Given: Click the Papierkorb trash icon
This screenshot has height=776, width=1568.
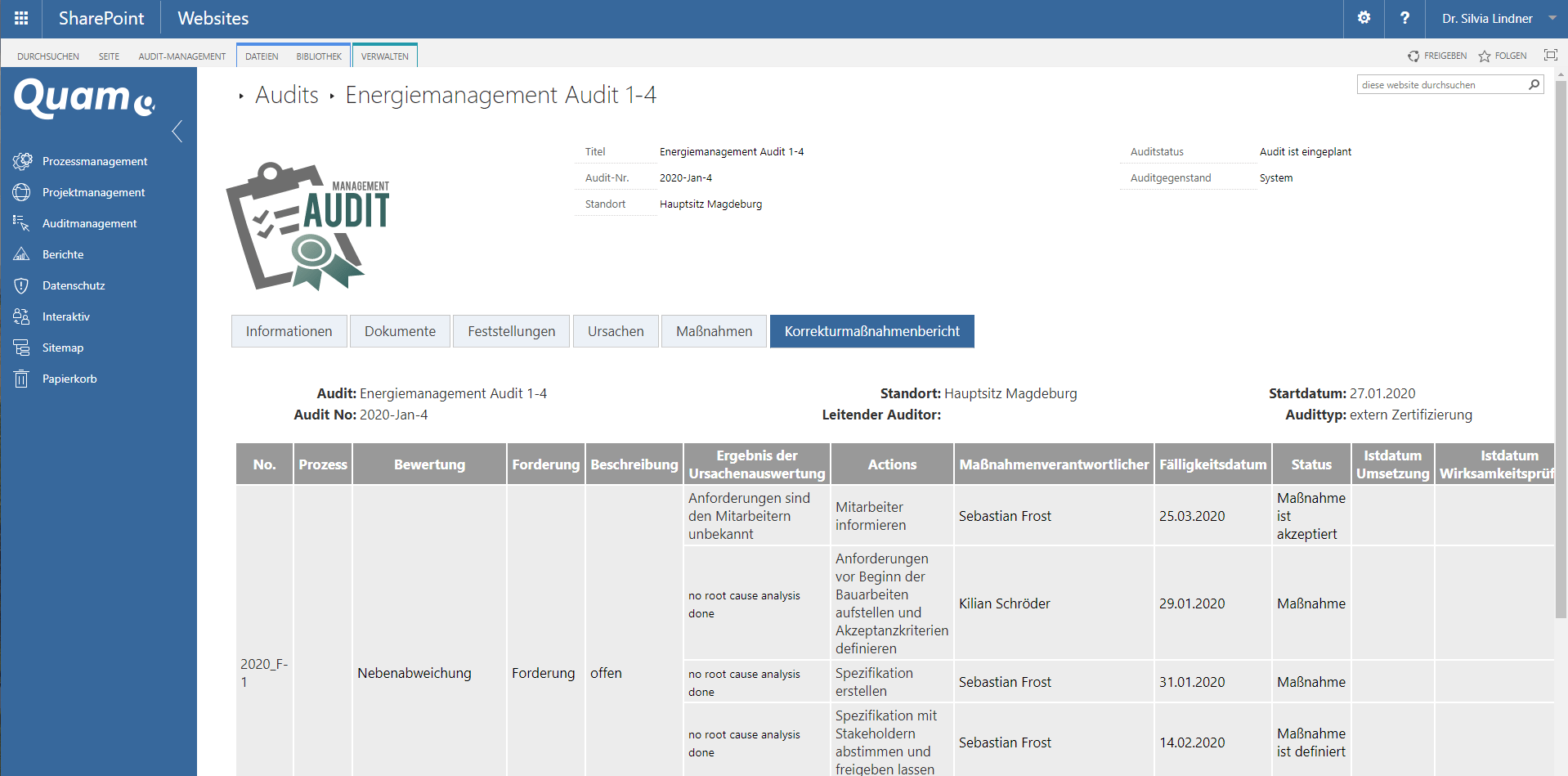Looking at the screenshot, I should [x=22, y=379].
